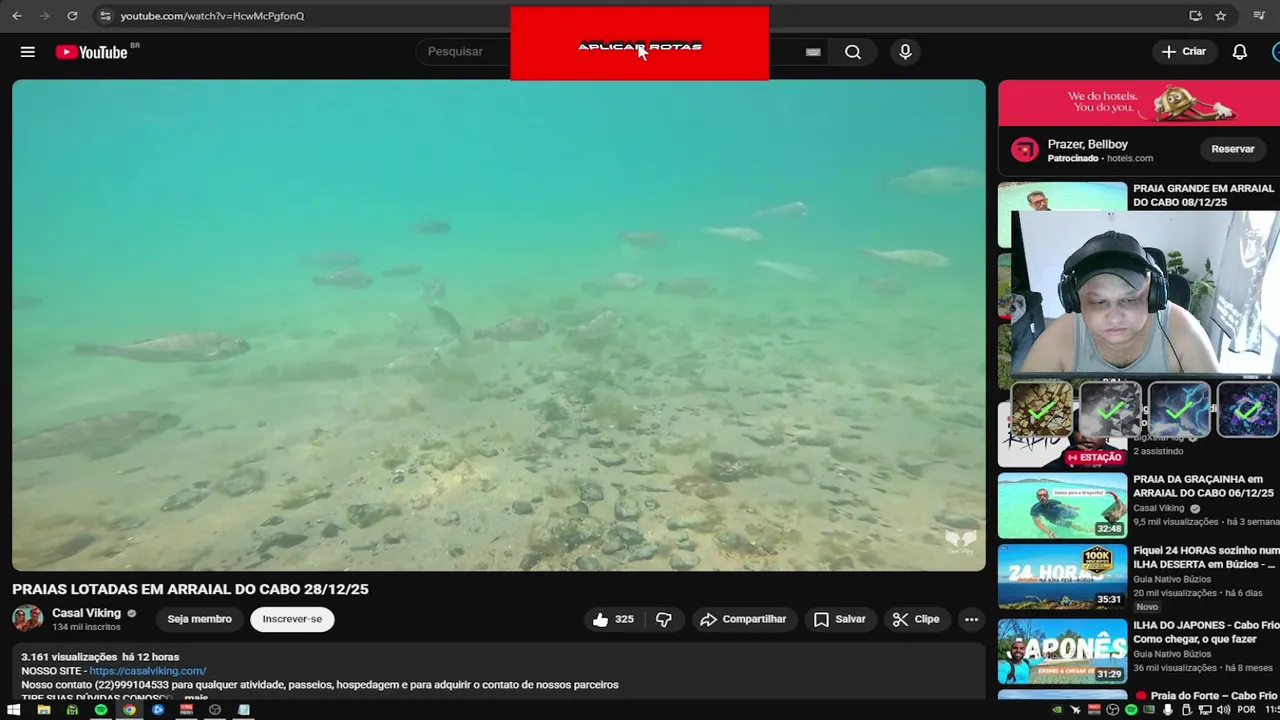Click the video title Praias Lotadas em Arraial
The image size is (1280, 720).
190,589
